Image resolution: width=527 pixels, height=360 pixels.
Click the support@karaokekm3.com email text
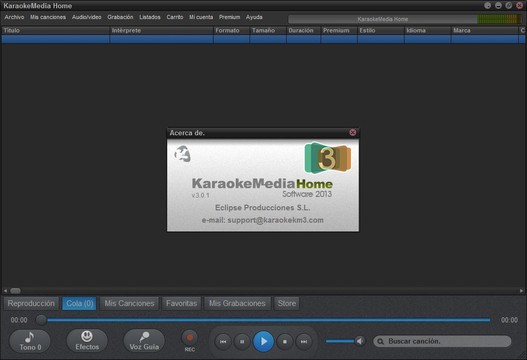pyautogui.click(x=276, y=220)
